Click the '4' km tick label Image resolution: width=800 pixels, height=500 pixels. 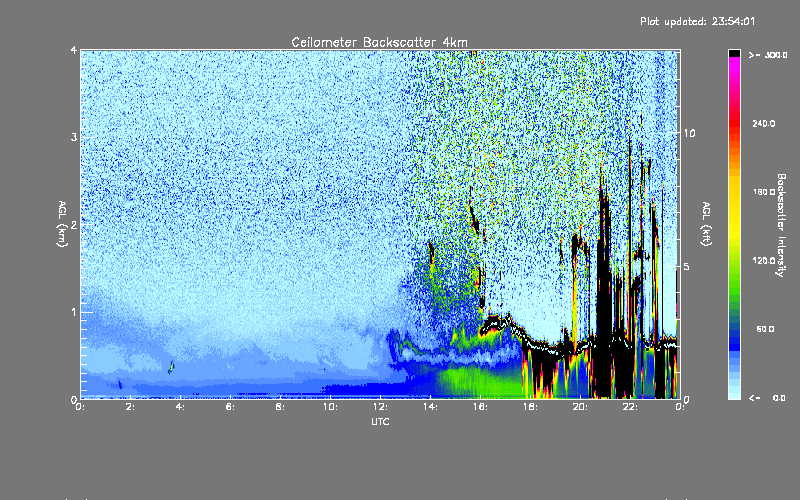point(74,50)
